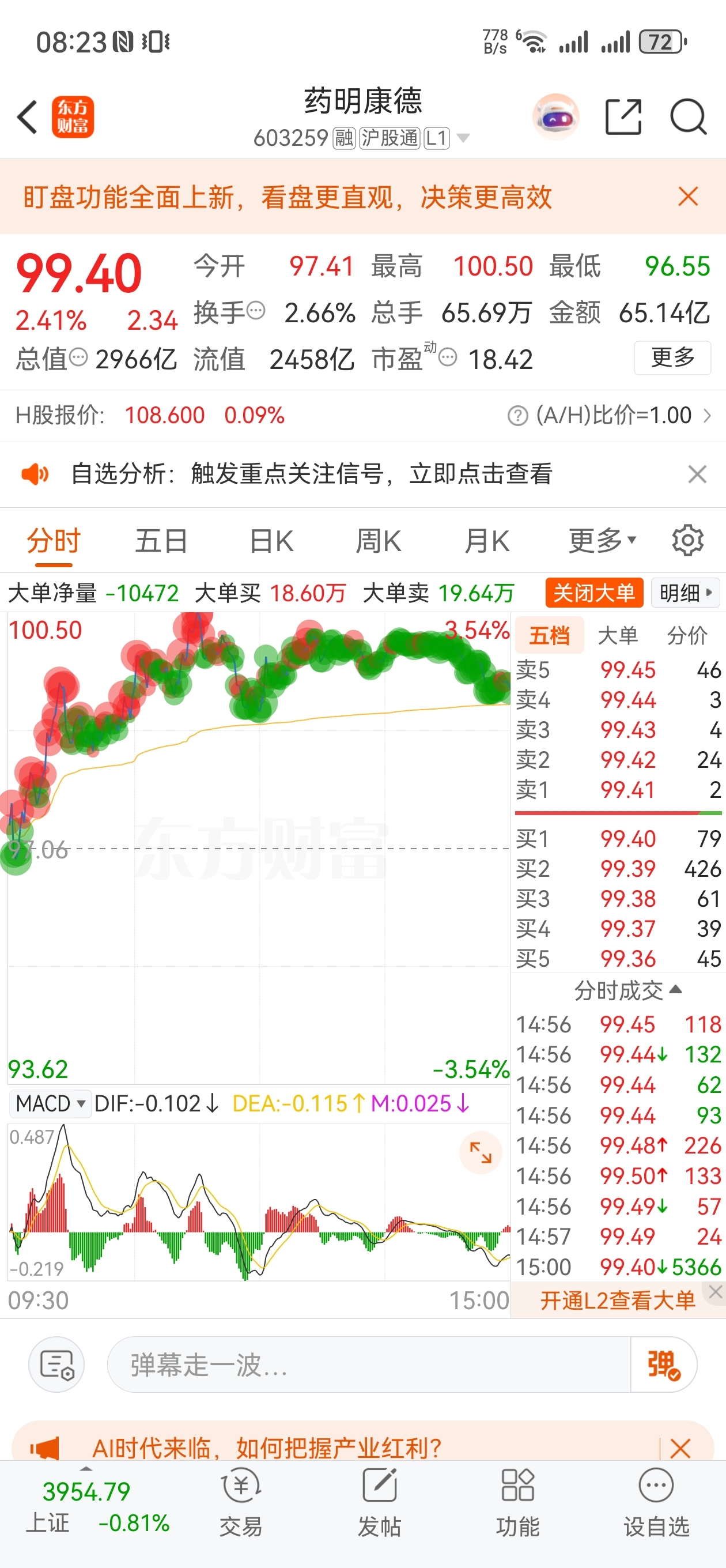
Task: Focus the 弹幕走一波 input field
Action: 369,1365
